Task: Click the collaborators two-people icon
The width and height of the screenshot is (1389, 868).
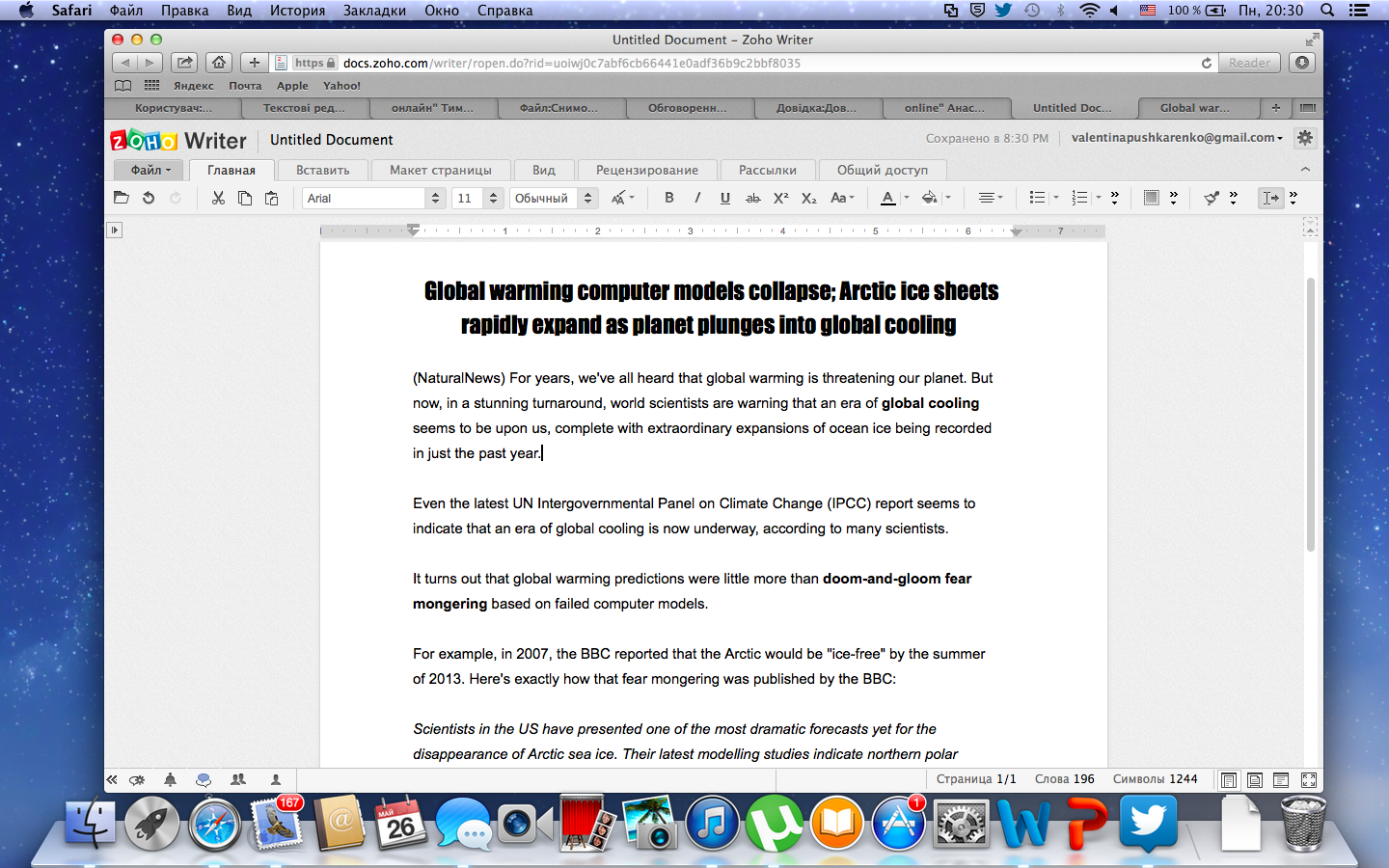Action: 238,779
